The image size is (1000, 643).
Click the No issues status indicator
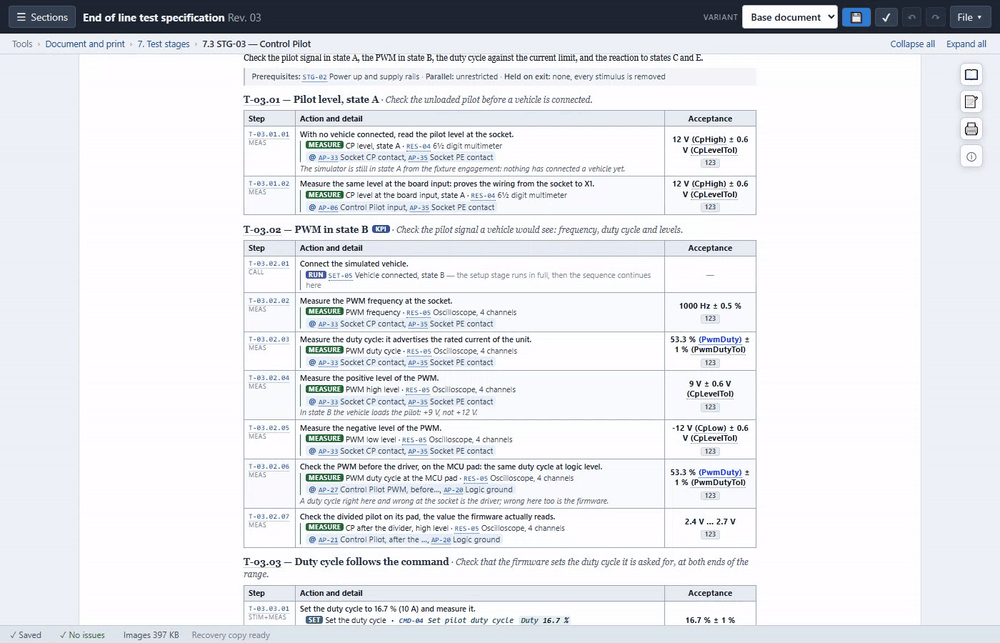click(82, 635)
